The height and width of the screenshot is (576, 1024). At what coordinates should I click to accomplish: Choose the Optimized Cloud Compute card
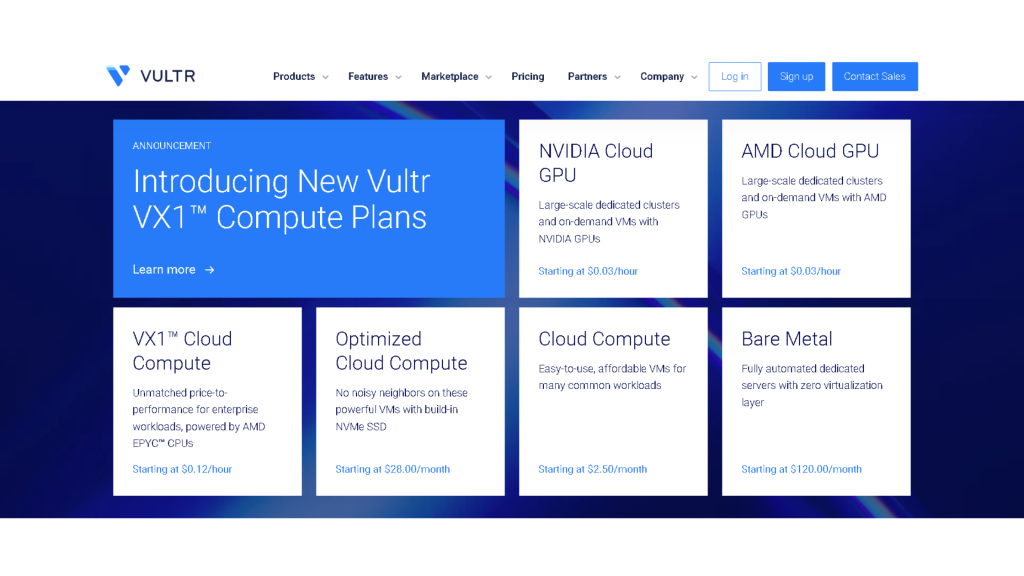coord(410,401)
